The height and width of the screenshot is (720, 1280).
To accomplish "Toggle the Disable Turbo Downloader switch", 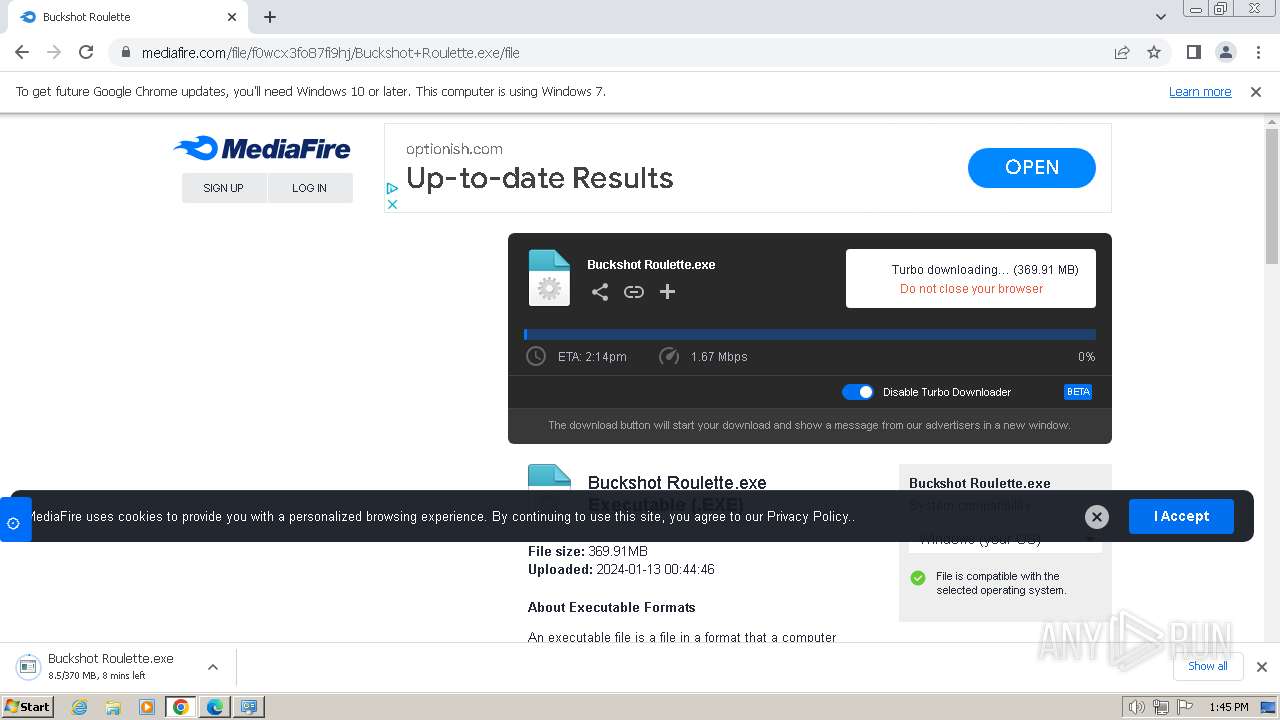I will [858, 392].
